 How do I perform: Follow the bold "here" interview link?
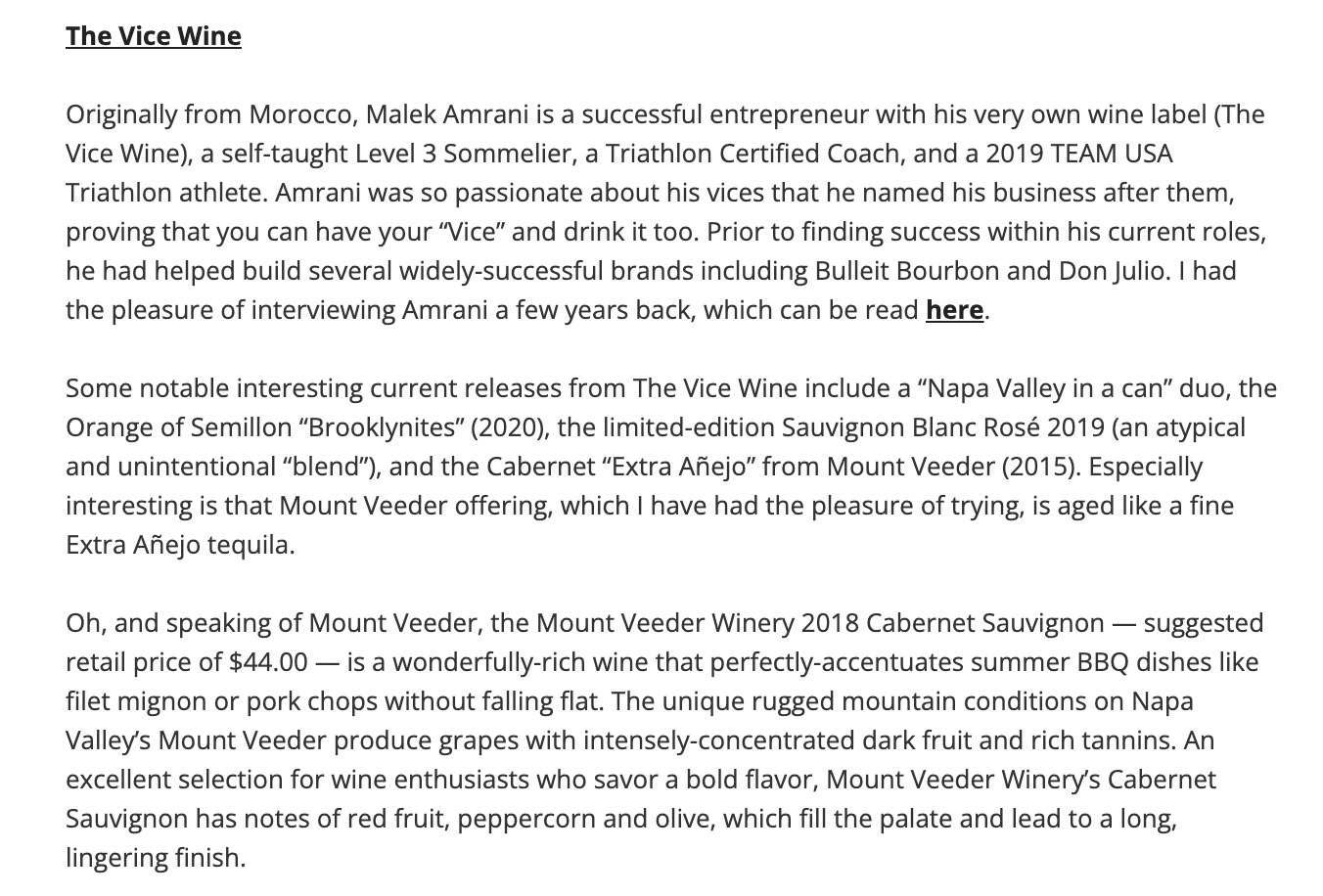[x=954, y=310]
